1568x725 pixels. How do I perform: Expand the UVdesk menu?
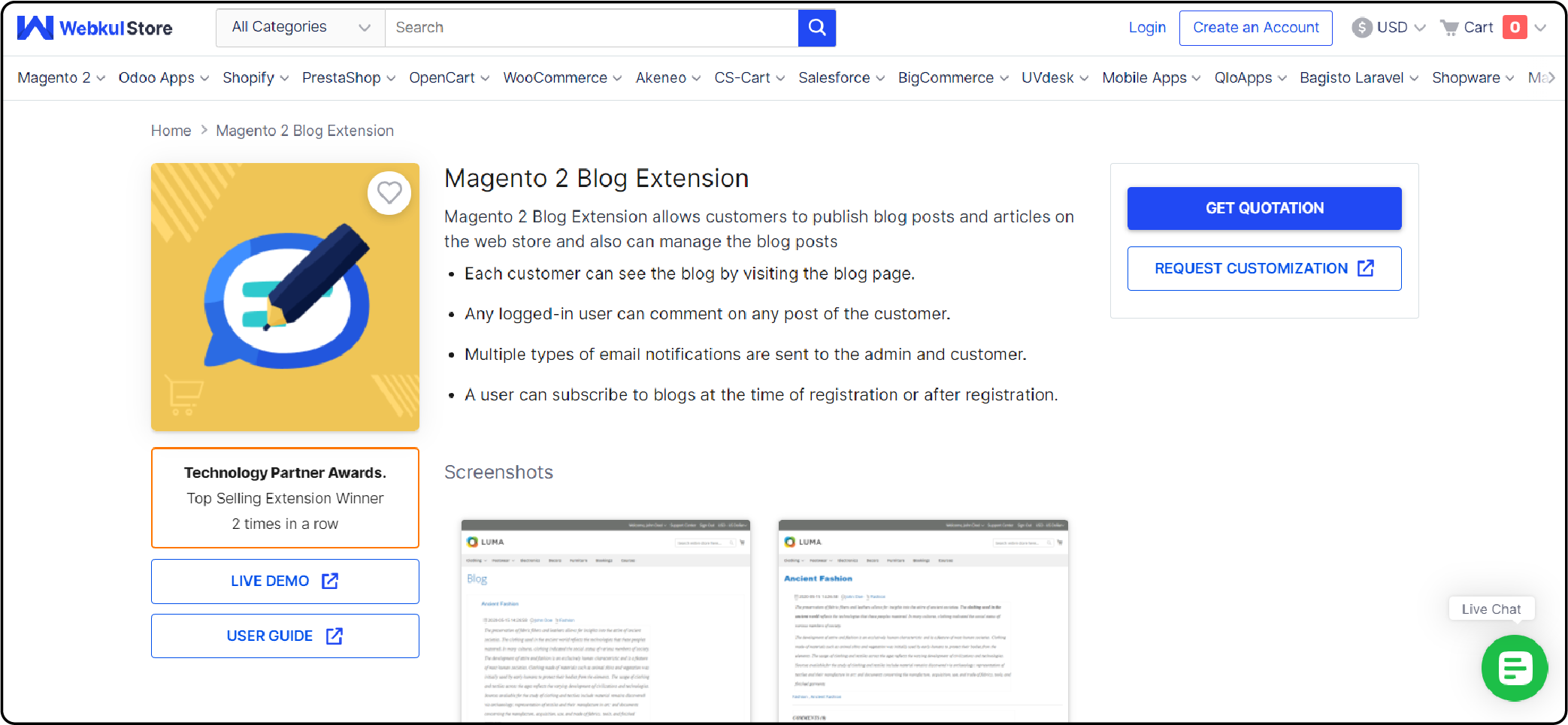point(1055,78)
